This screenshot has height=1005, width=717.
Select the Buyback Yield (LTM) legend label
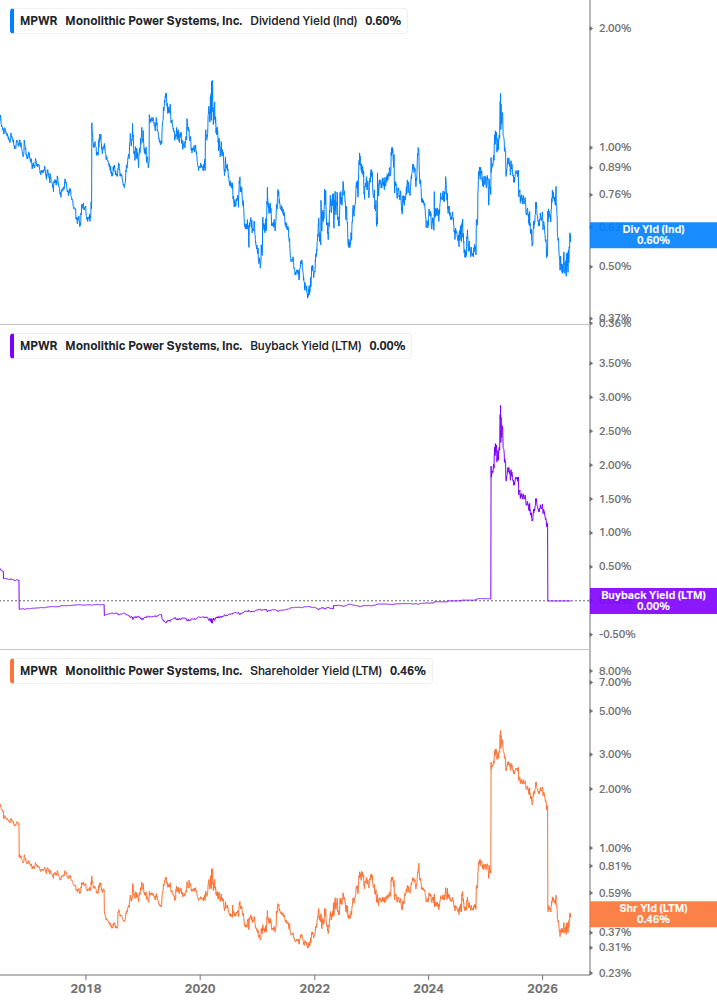[x=306, y=346]
